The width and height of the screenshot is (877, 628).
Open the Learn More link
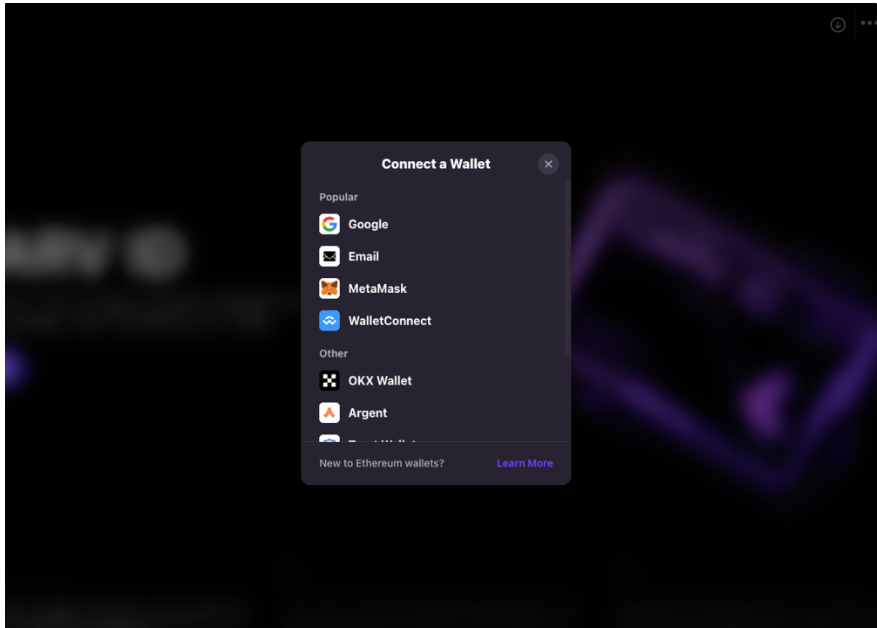point(524,464)
